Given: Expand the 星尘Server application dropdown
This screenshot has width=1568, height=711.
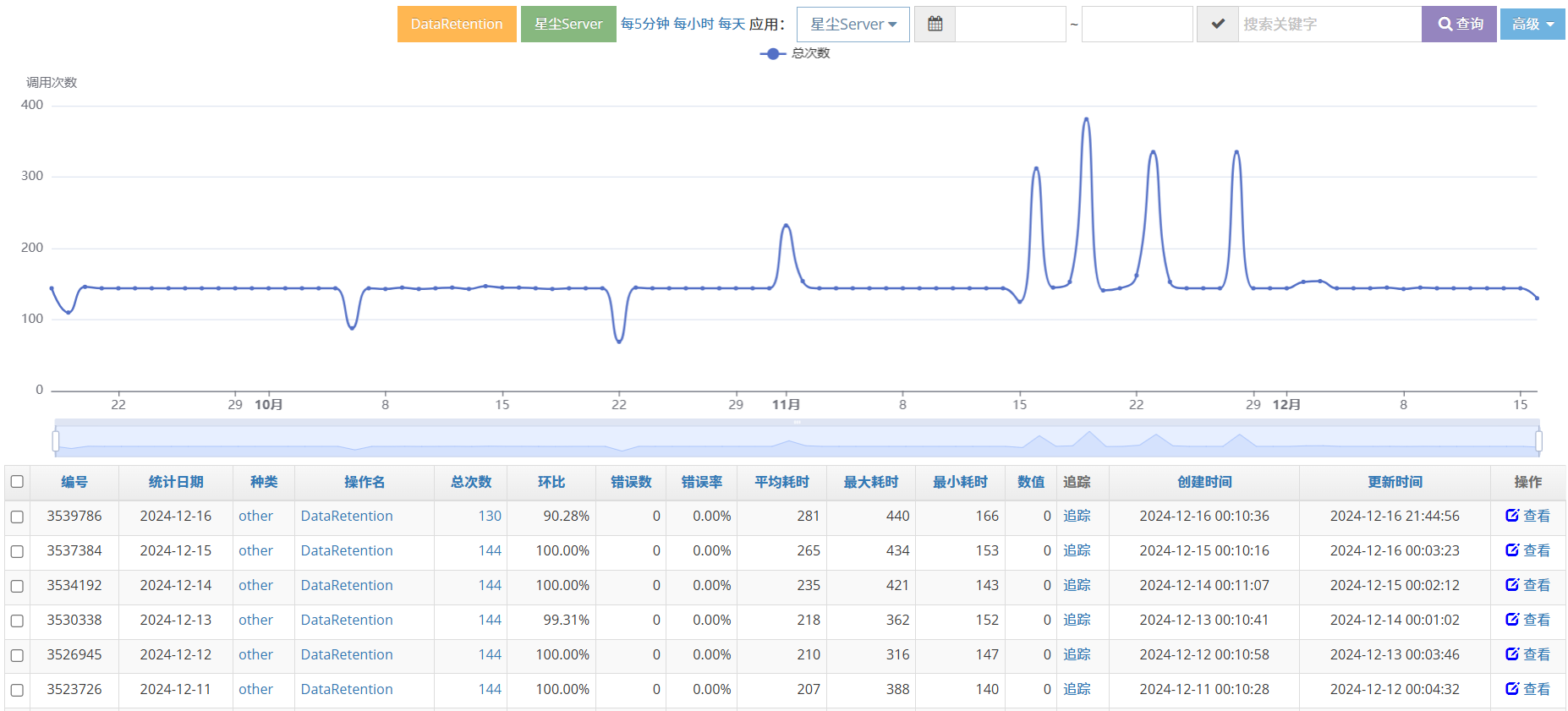Looking at the screenshot, I should [x=853, y=25].
